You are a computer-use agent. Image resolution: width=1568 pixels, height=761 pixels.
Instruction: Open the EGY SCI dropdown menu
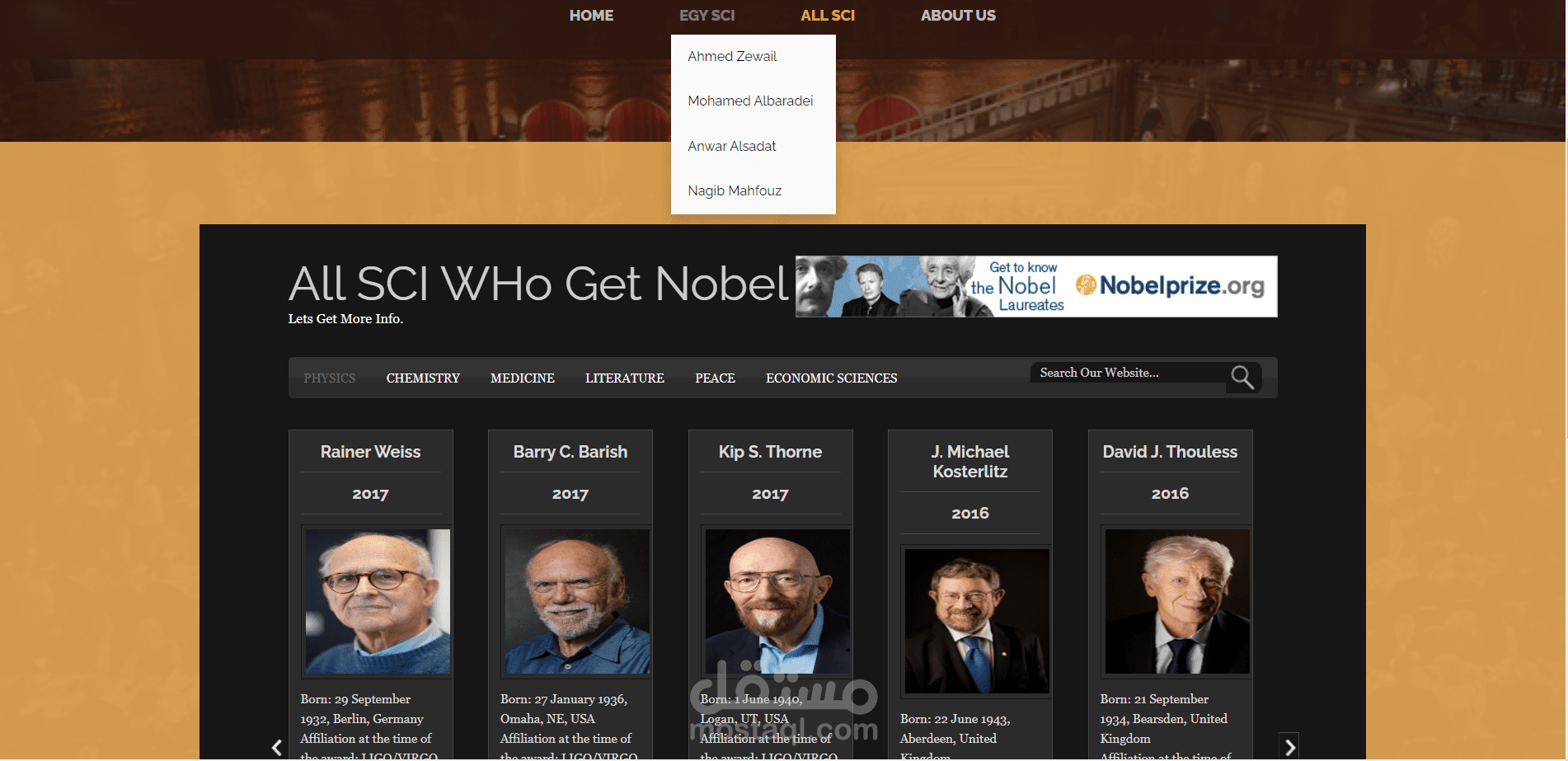click(707, 16)
